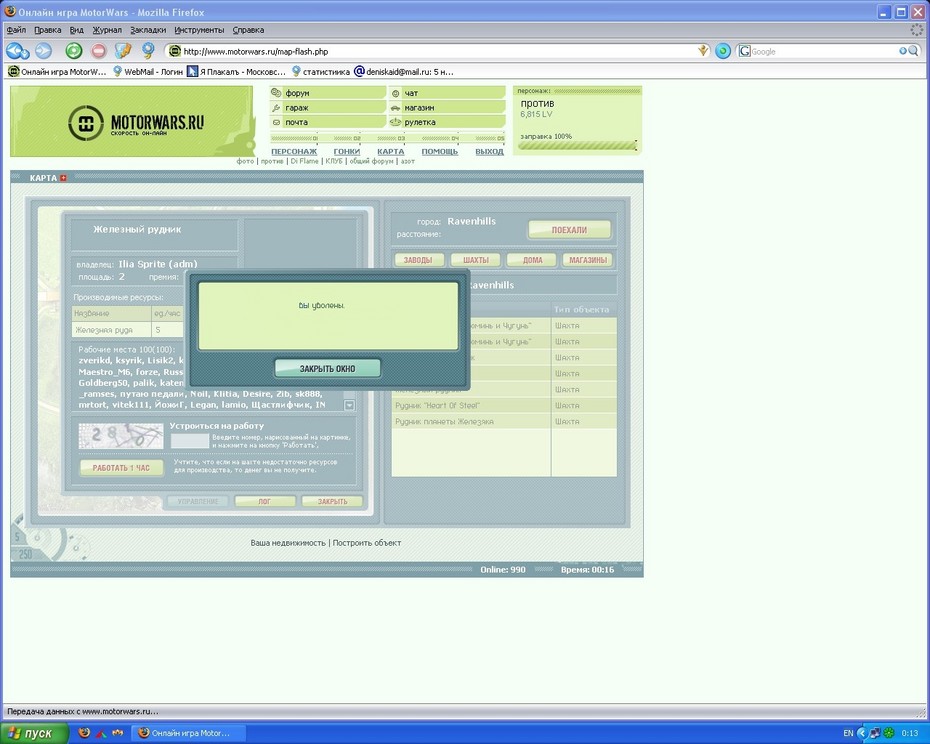The height and width of the screenshot is (744, 930).
Task: Click Firefox quick launch icon in taskbar
Action: click(84, 733)
